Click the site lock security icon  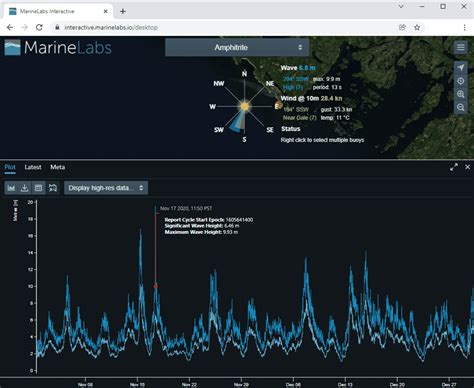coord(57,28)
